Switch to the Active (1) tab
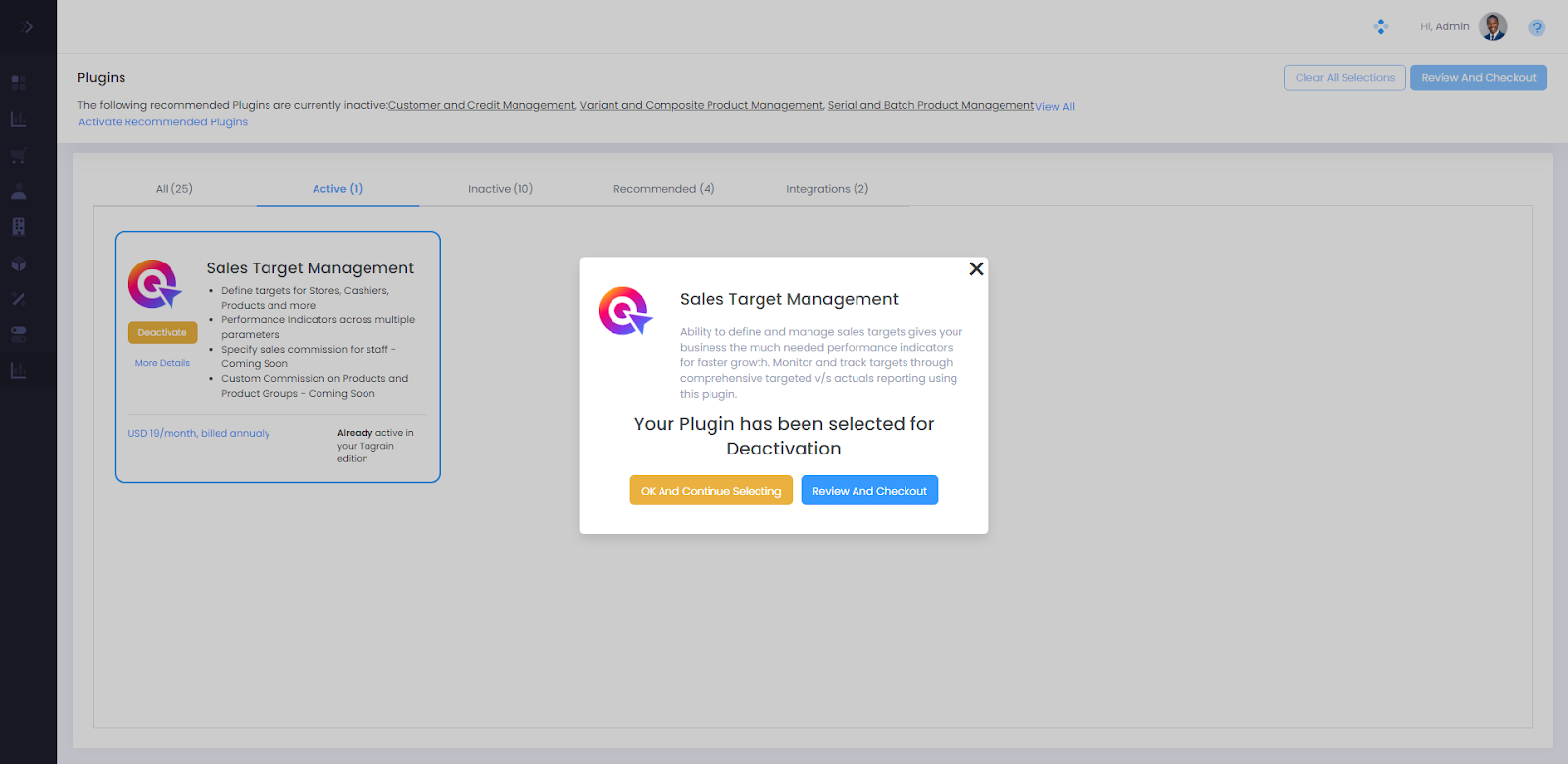1568x764 pixels. pos(337,189)
